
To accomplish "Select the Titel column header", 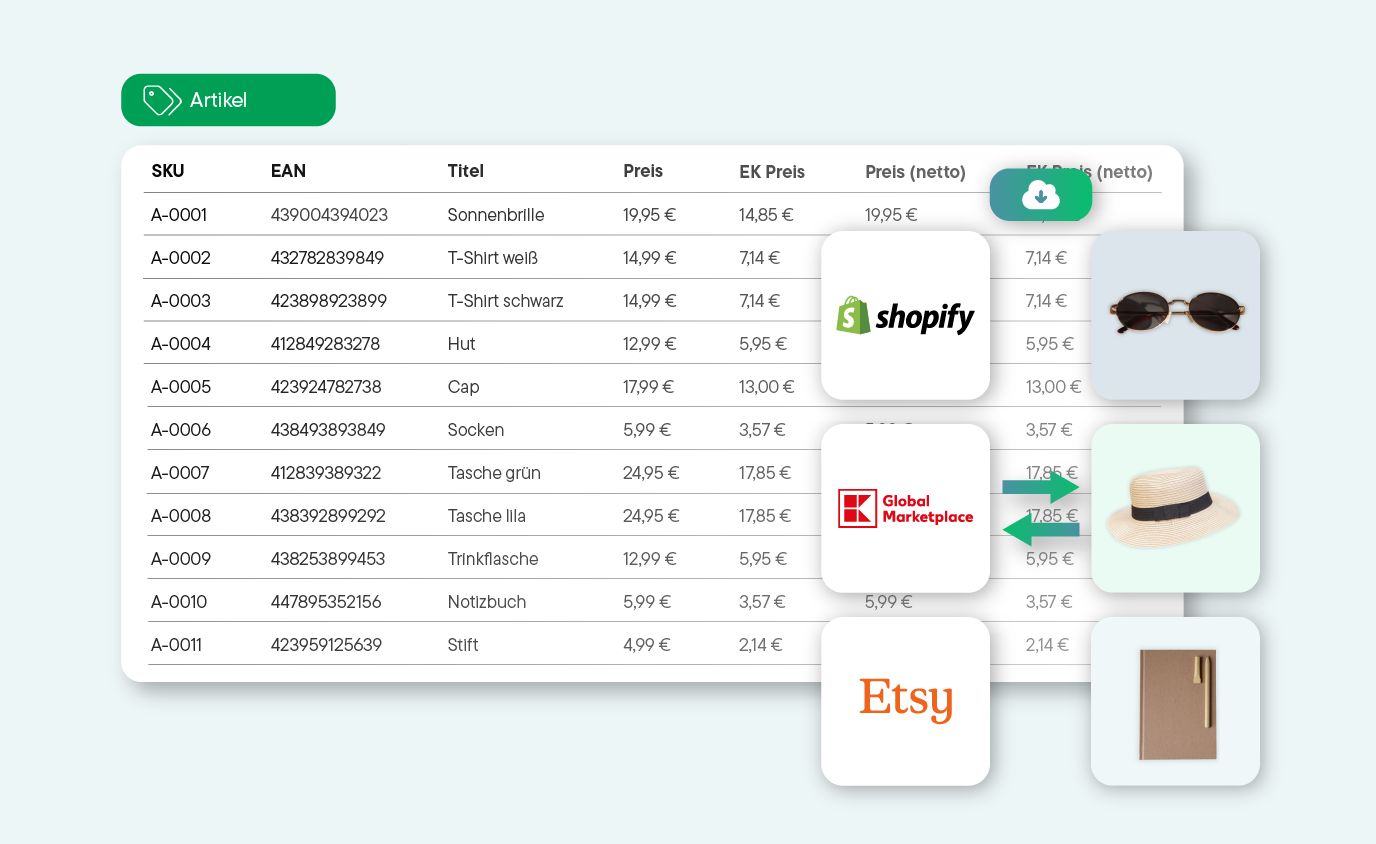I will pyautogui.click(x=466, y=171).
